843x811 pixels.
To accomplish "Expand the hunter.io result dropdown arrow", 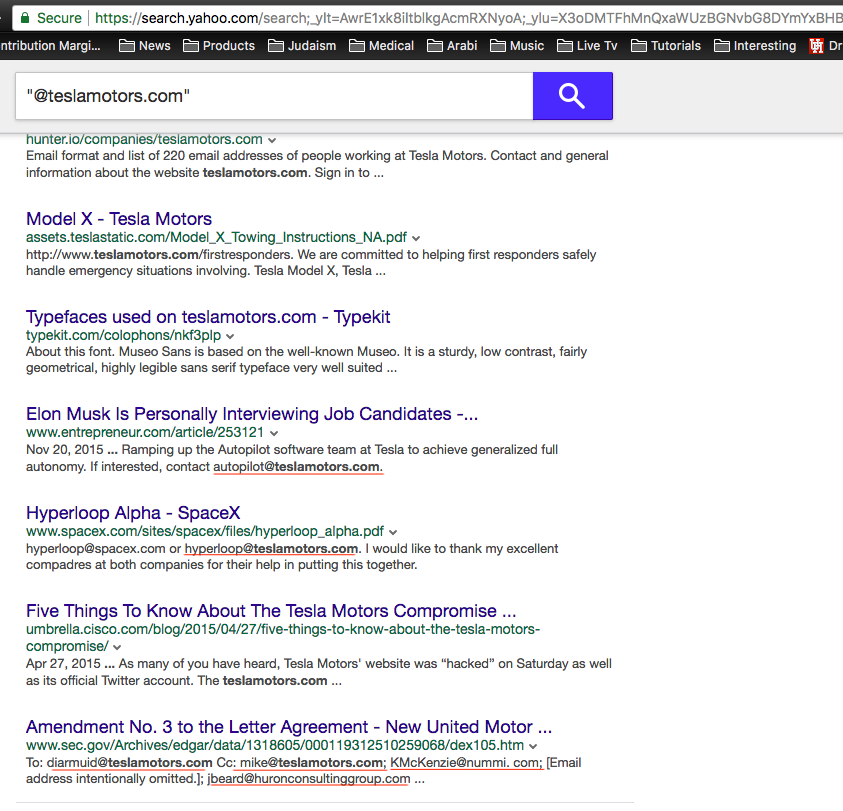I will click(272, 140).
